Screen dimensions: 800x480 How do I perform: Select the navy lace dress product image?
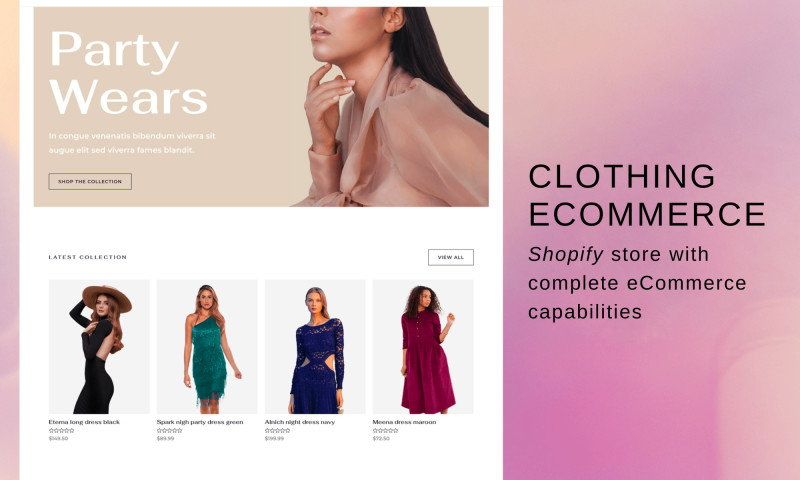(x=315, y=346)
